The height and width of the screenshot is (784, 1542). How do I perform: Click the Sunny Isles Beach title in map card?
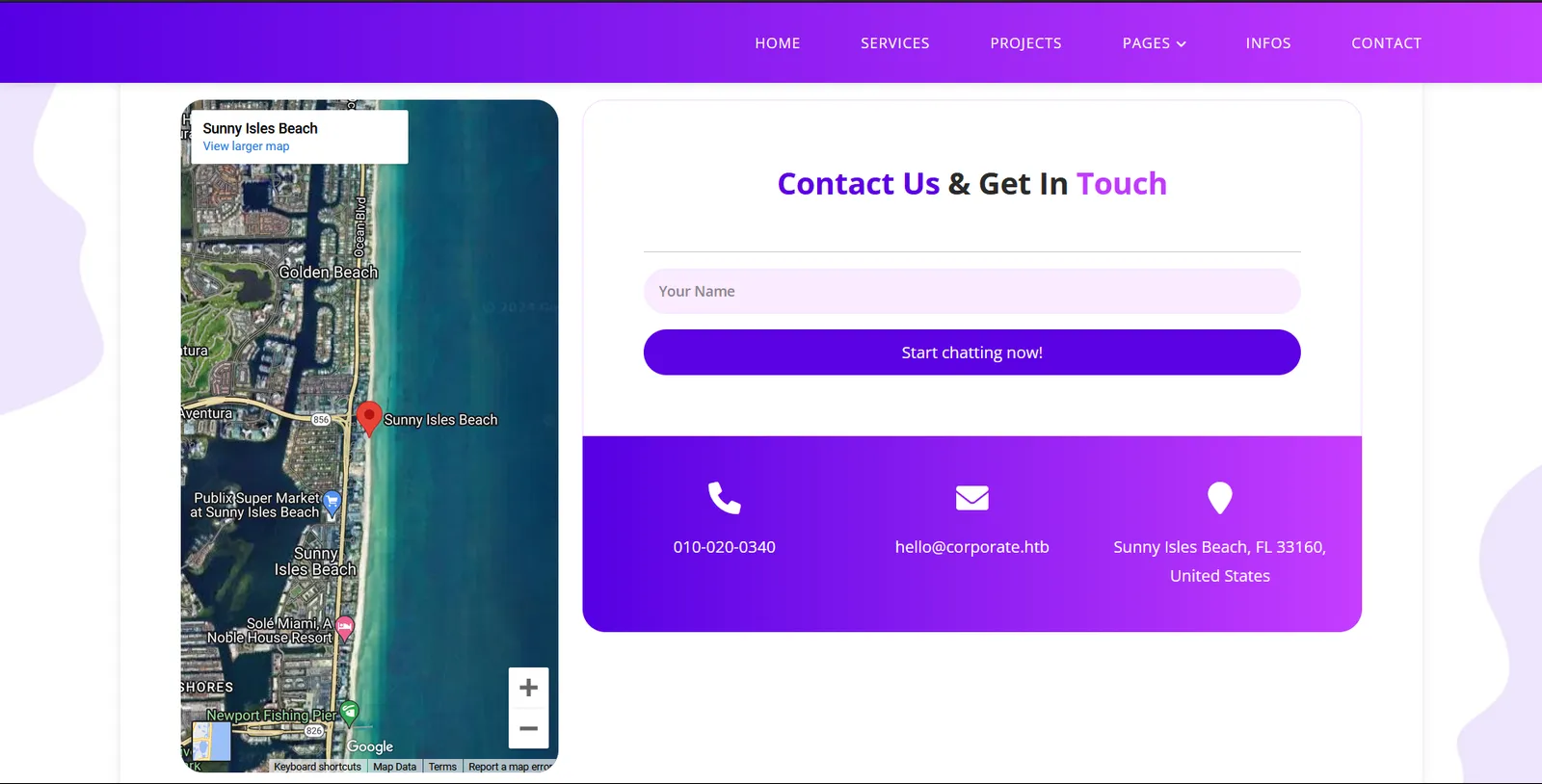tap(260, 128)
